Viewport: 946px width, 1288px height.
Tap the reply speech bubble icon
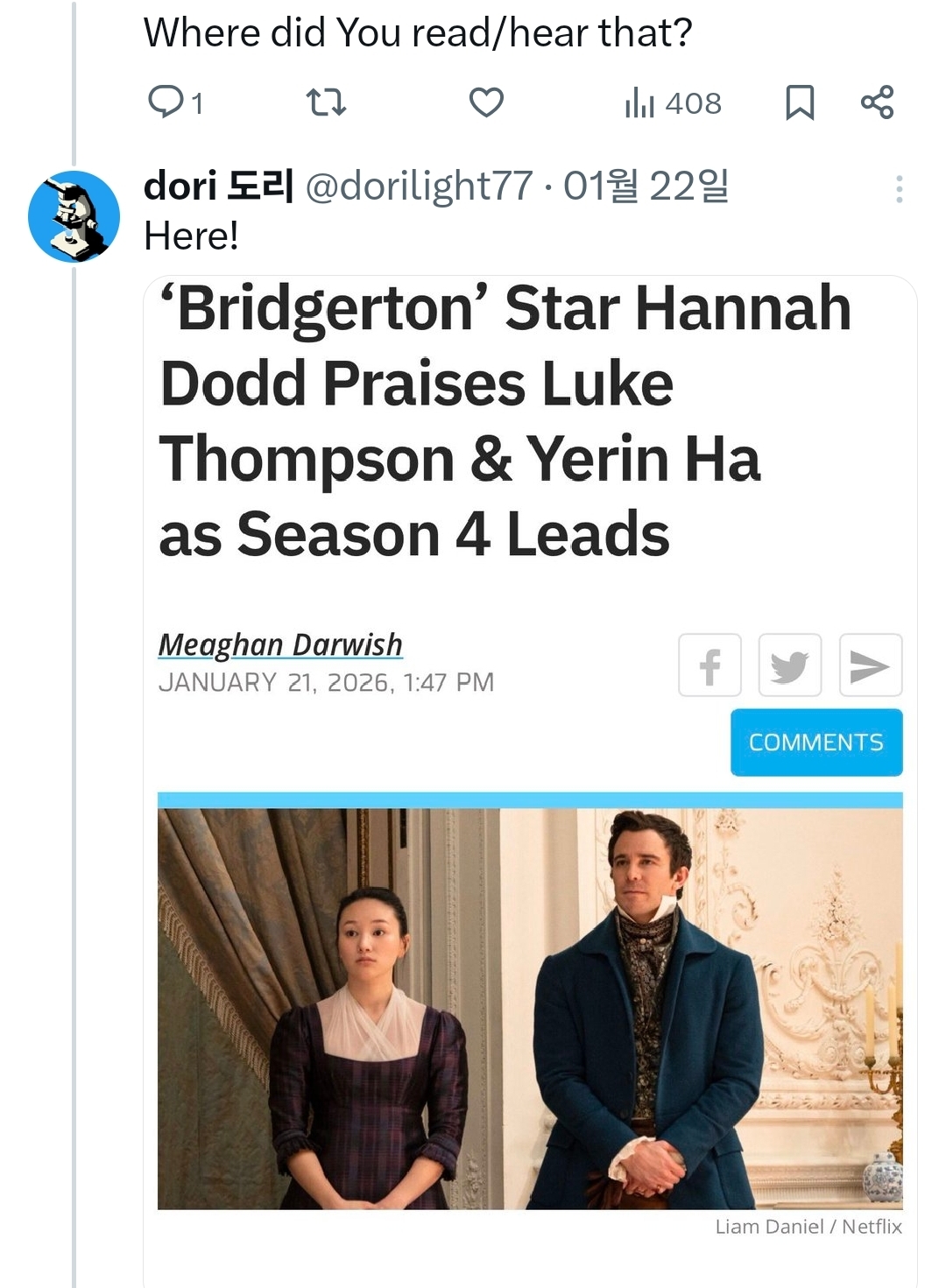click(165, 102)
